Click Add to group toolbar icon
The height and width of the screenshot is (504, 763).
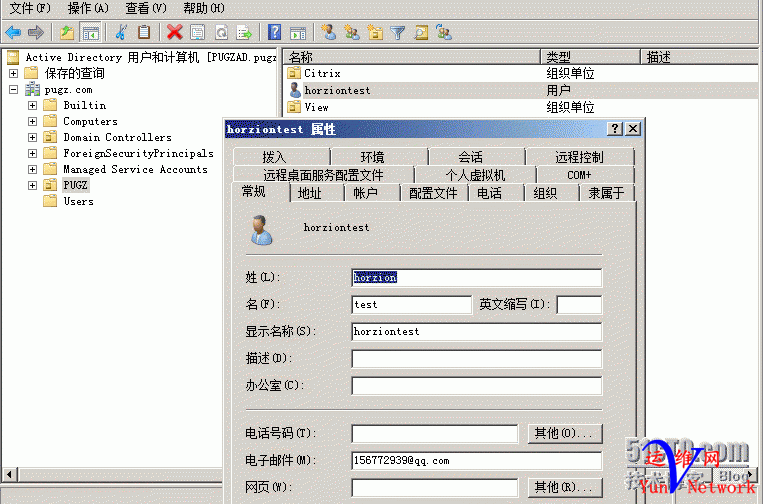444,33
